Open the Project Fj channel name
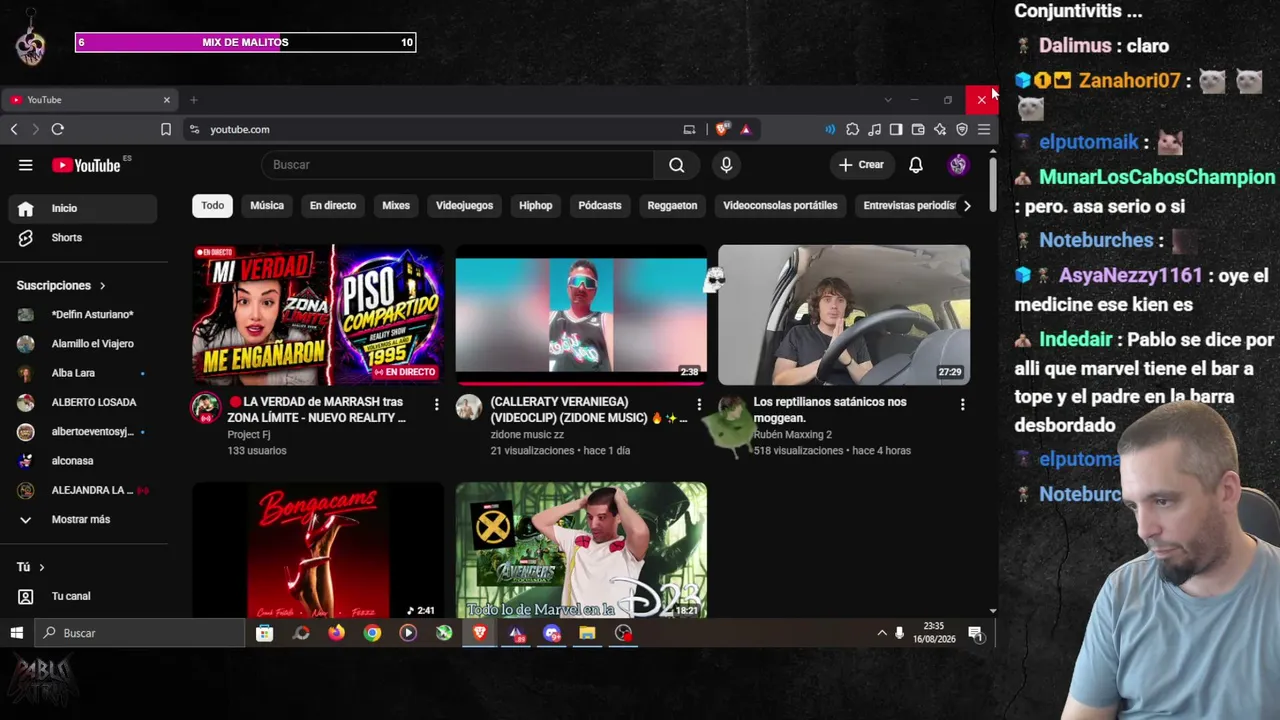 pyautogui.click(x=249, y=435)
